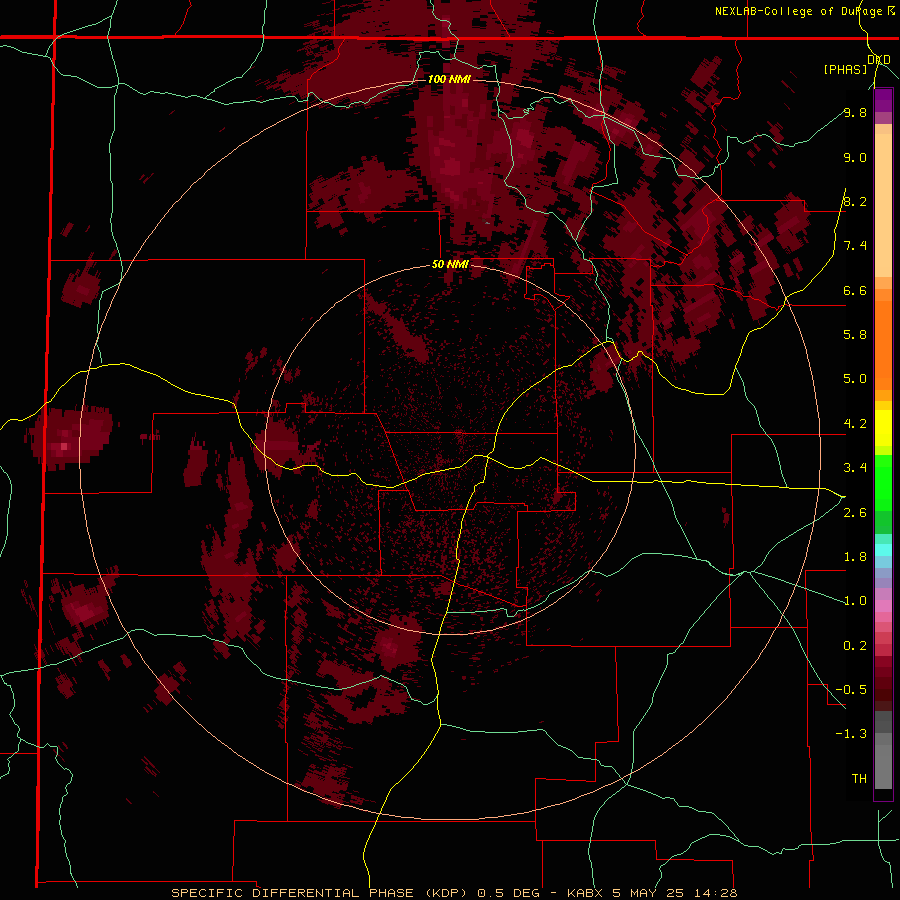900x900 pixels.
Task: Click the KABX radar site identifier
Action: (x=585, y=893)
